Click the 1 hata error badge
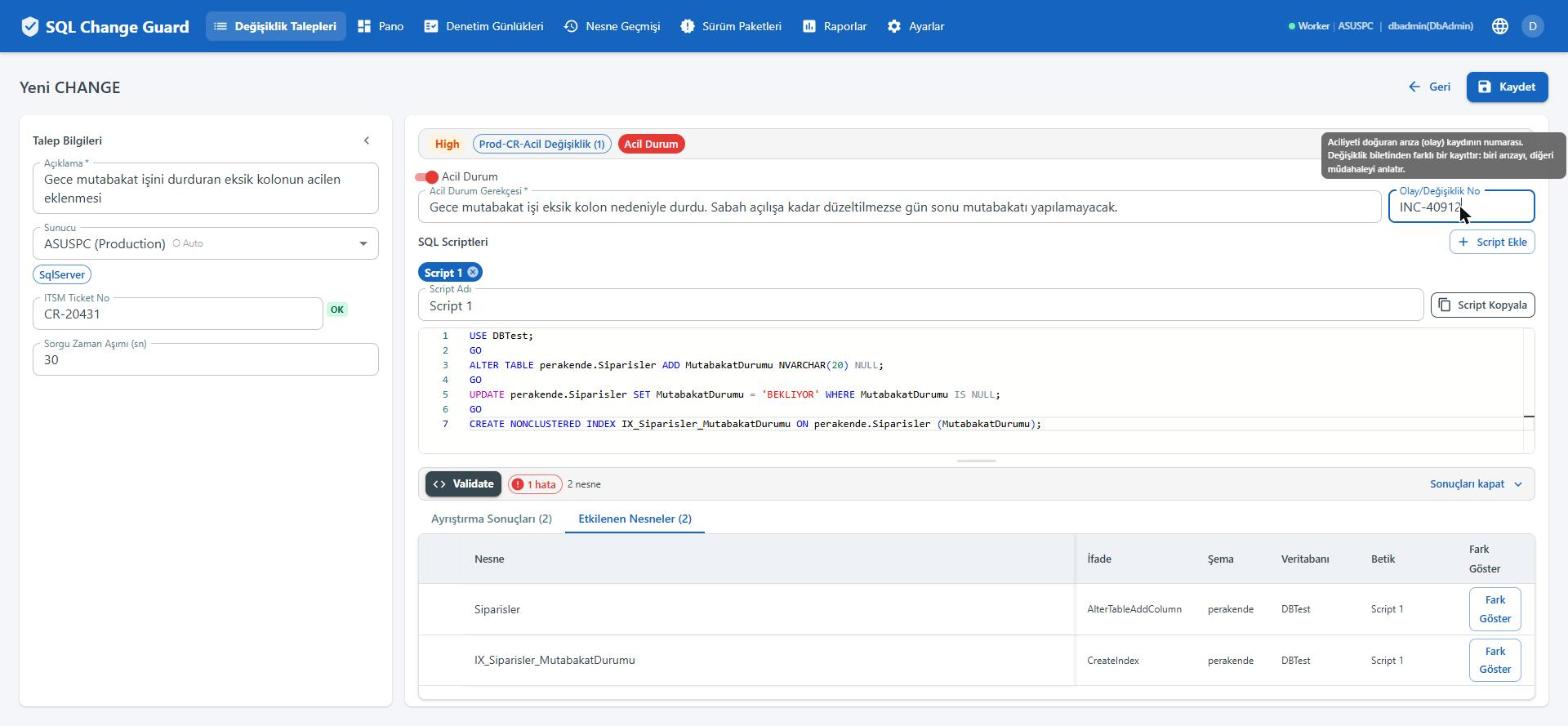The width and height of the screenshot is (1568, 726). 535,485
